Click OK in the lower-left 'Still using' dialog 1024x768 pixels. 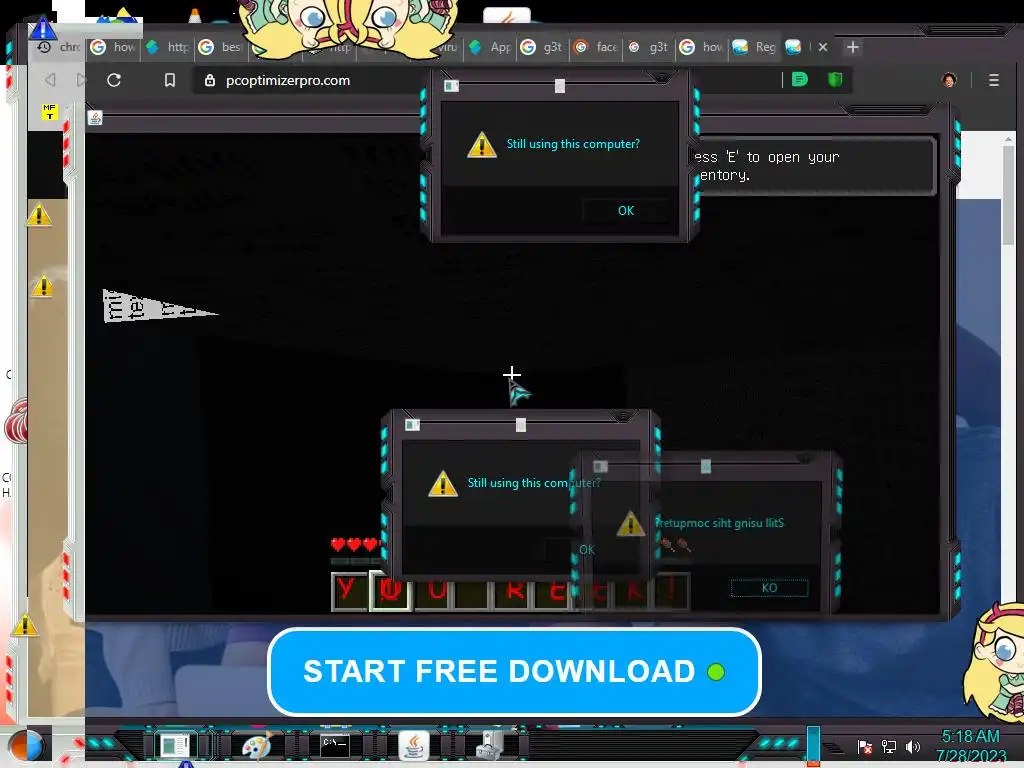click(586, 550)
